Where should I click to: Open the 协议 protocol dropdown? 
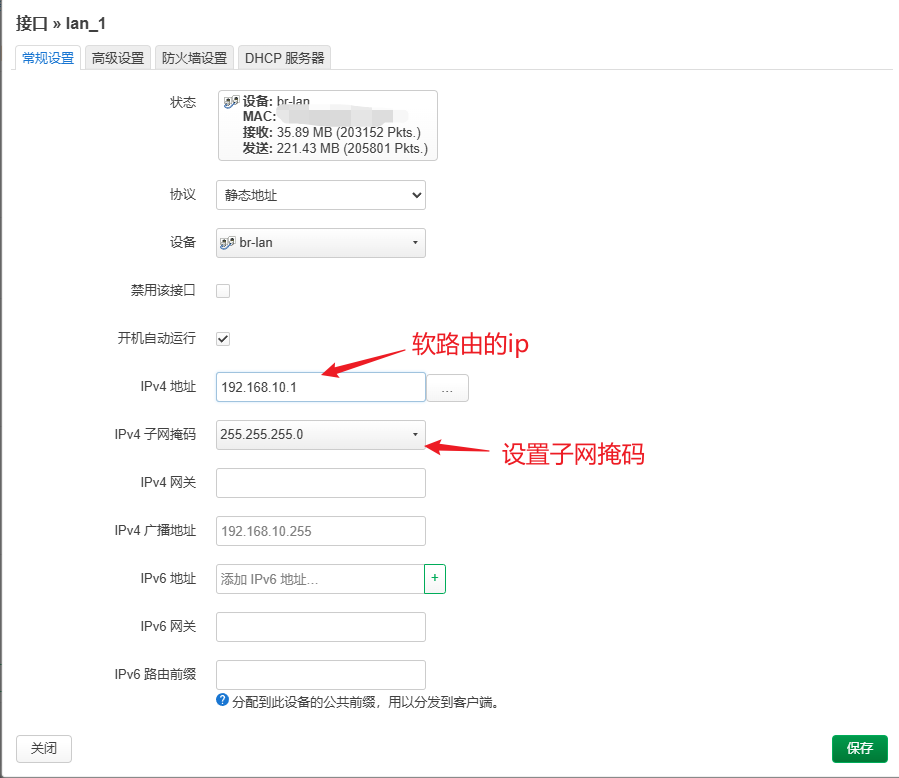coord(320,194)
